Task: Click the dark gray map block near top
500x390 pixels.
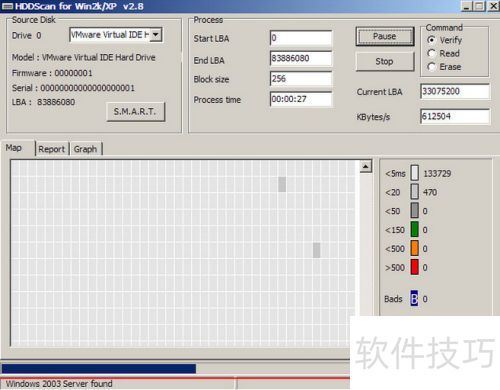Action: point(282,184)
